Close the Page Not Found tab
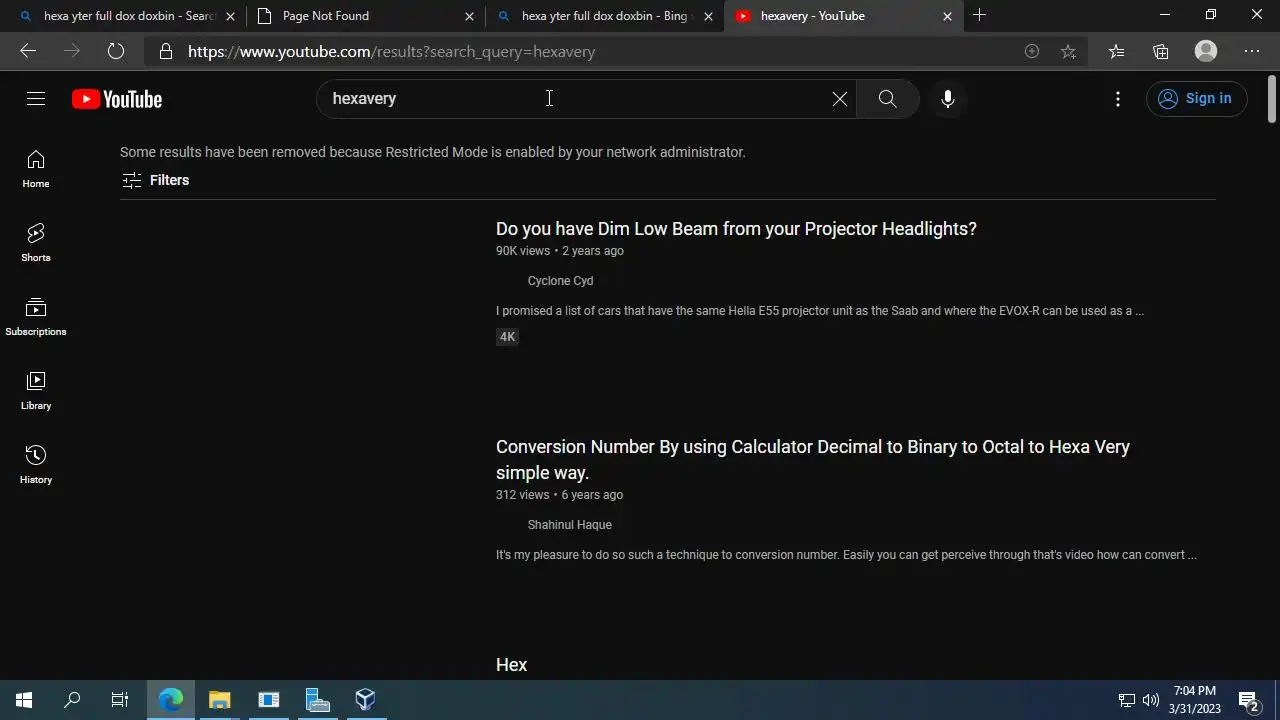This screenshot has width=1280, height=720. click(x=470, y=16)
